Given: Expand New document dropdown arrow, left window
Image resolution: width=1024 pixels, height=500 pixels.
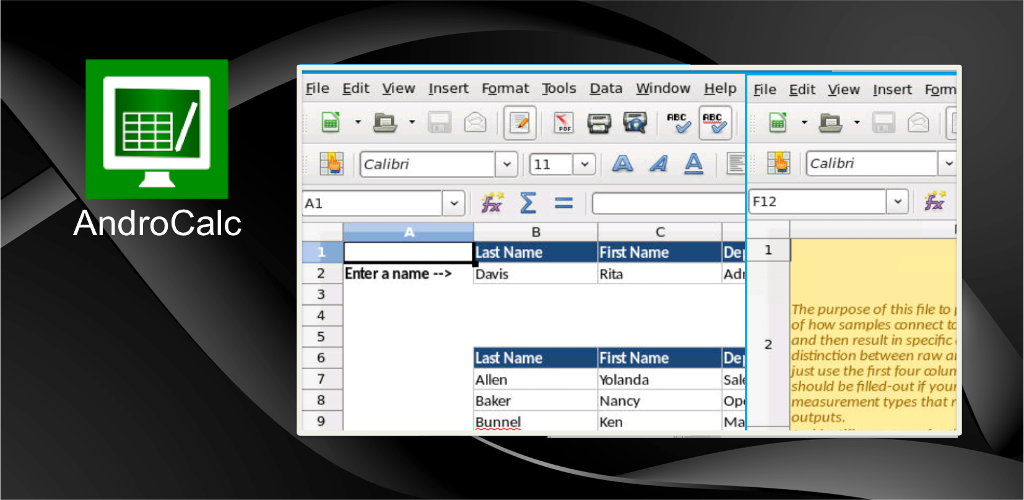Looking at the screenshot, I should pyautogui.click(x=358, y=122).
